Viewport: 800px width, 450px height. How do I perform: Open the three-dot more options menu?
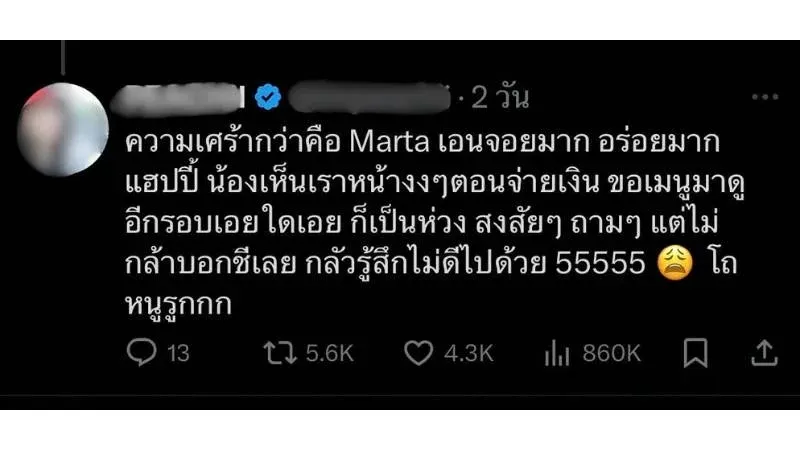[x=765, y=96]
